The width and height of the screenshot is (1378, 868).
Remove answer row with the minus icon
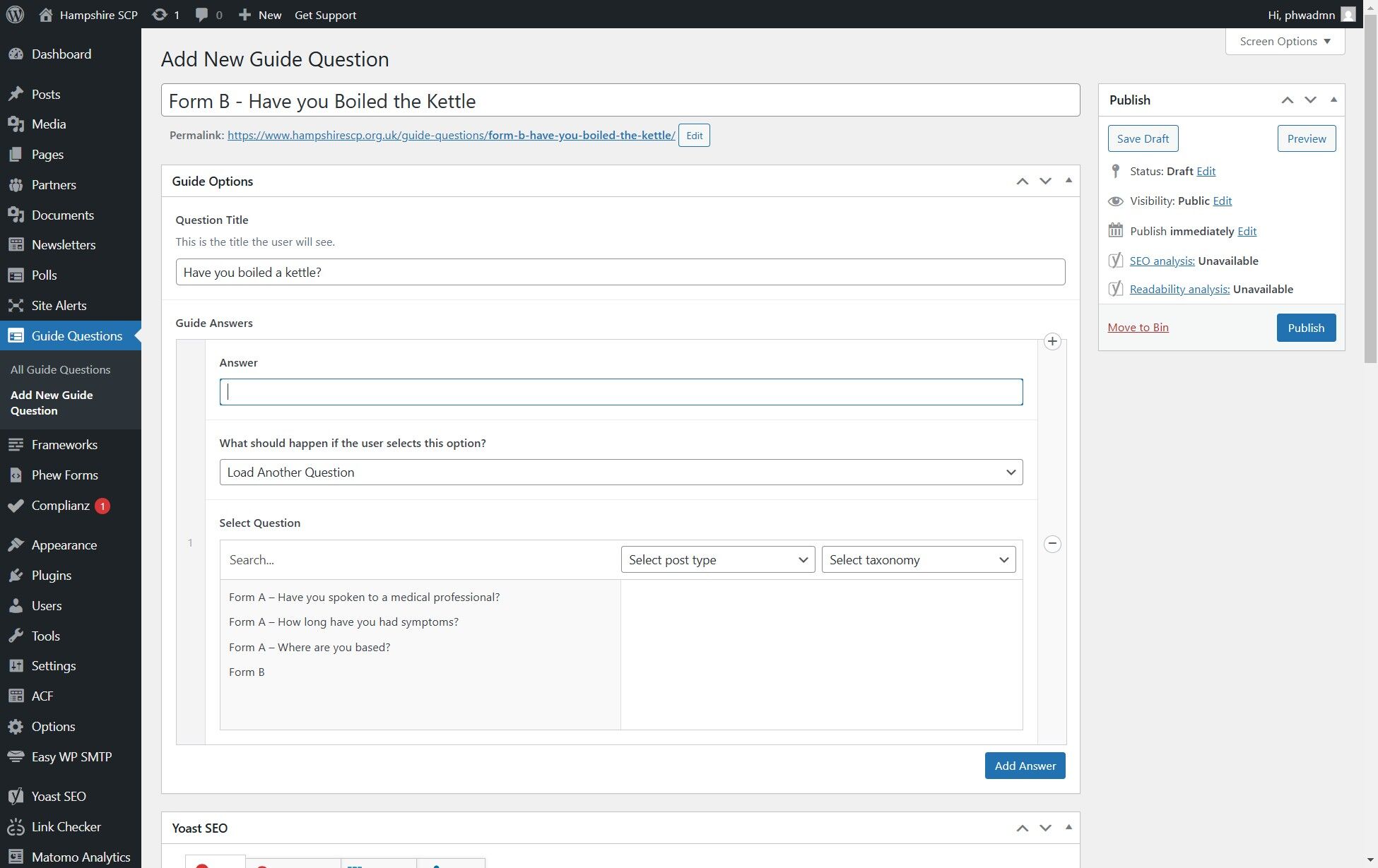point(1052,544)
